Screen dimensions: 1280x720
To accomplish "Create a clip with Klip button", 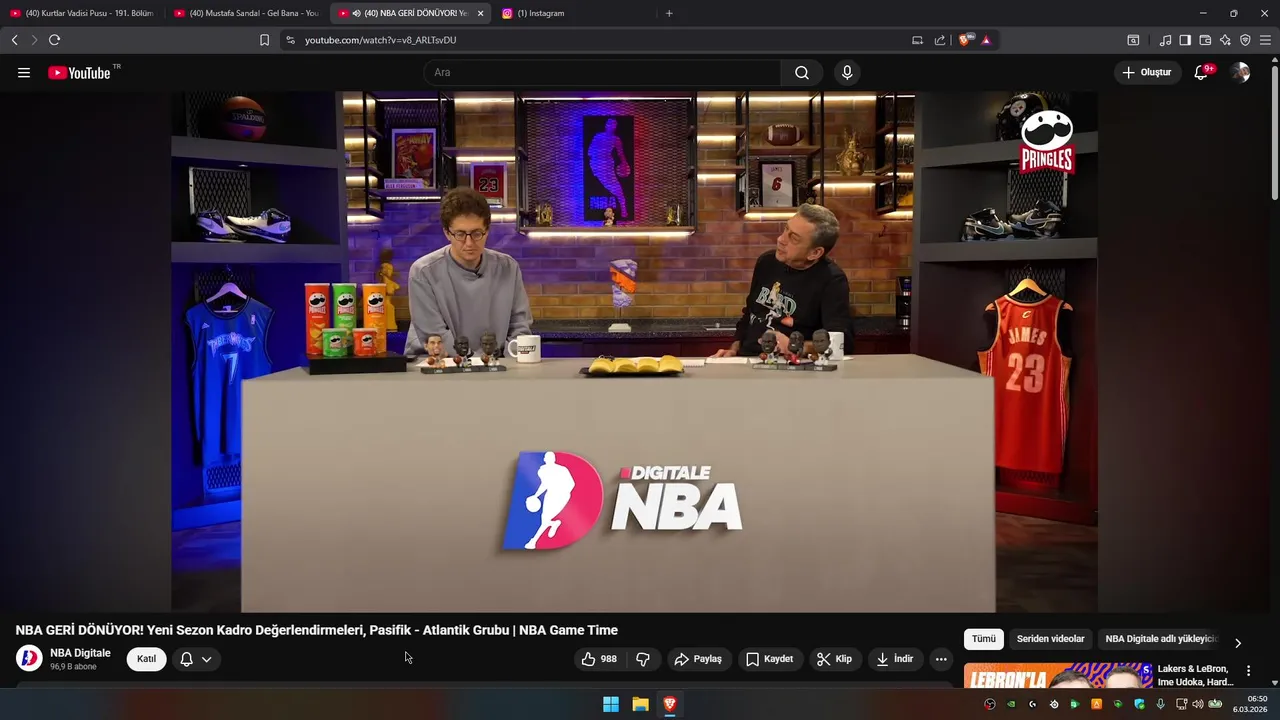I will point(834,659).
